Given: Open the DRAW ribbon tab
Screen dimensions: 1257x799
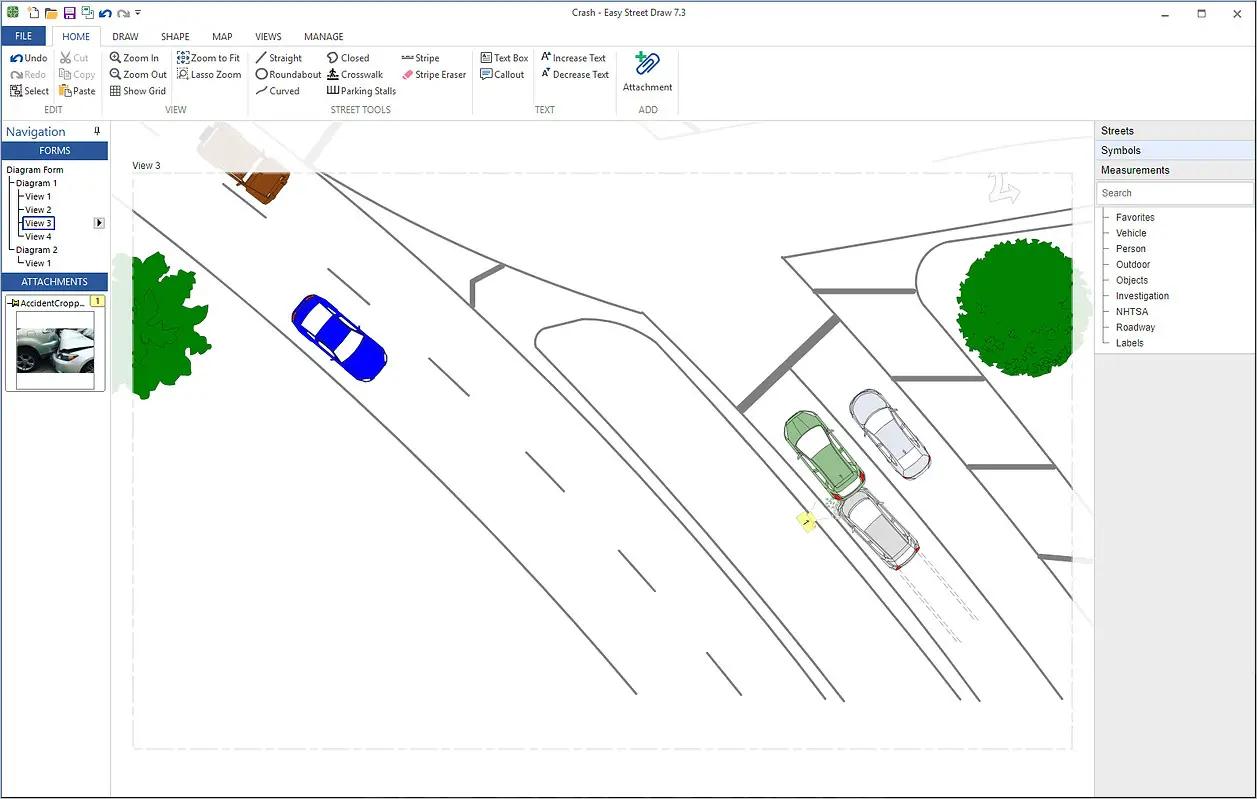Looking at the screenshot, I should pyautogui.click(x=125, y=37).
